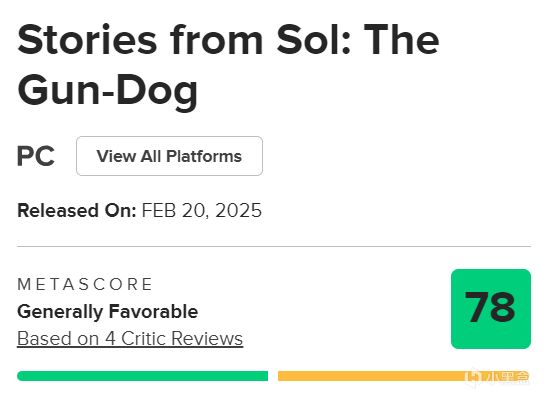Click the METASCORE heading
Viewport: 546px width, 398px height.
pos(85,284)
